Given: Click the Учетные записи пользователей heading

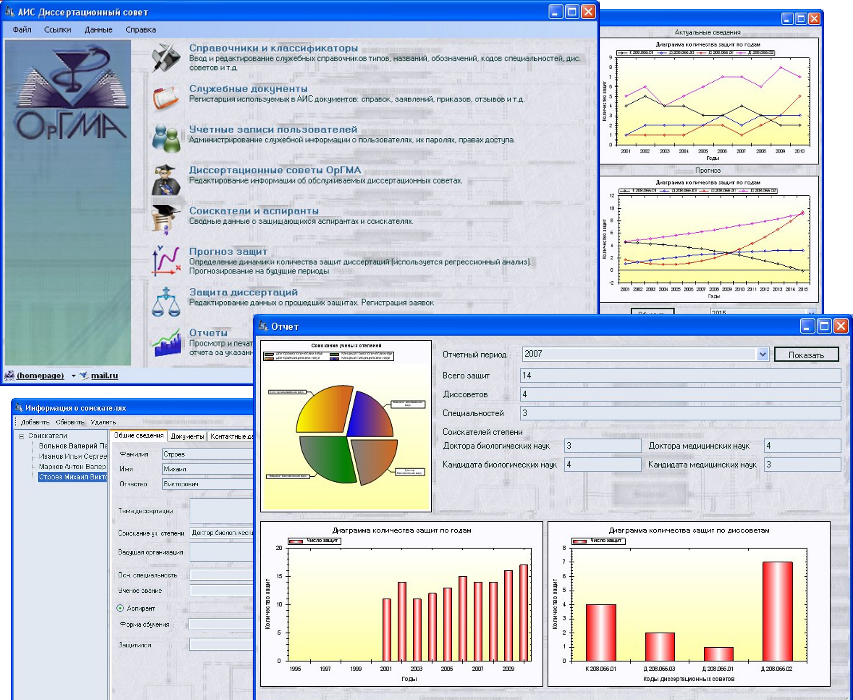Looking at the screenshot, I should (273, 129).
